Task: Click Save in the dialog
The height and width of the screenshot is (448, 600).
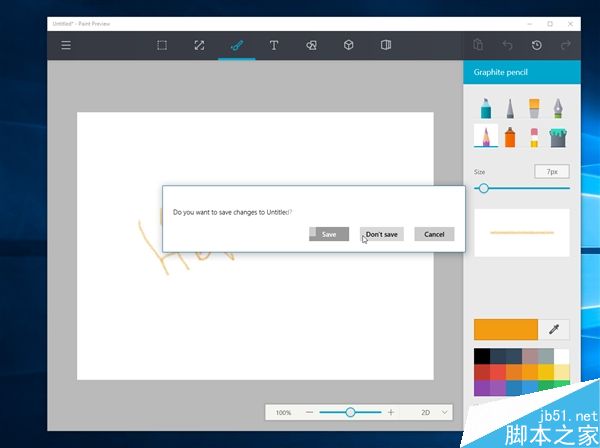Action: (x=329, y=234)
